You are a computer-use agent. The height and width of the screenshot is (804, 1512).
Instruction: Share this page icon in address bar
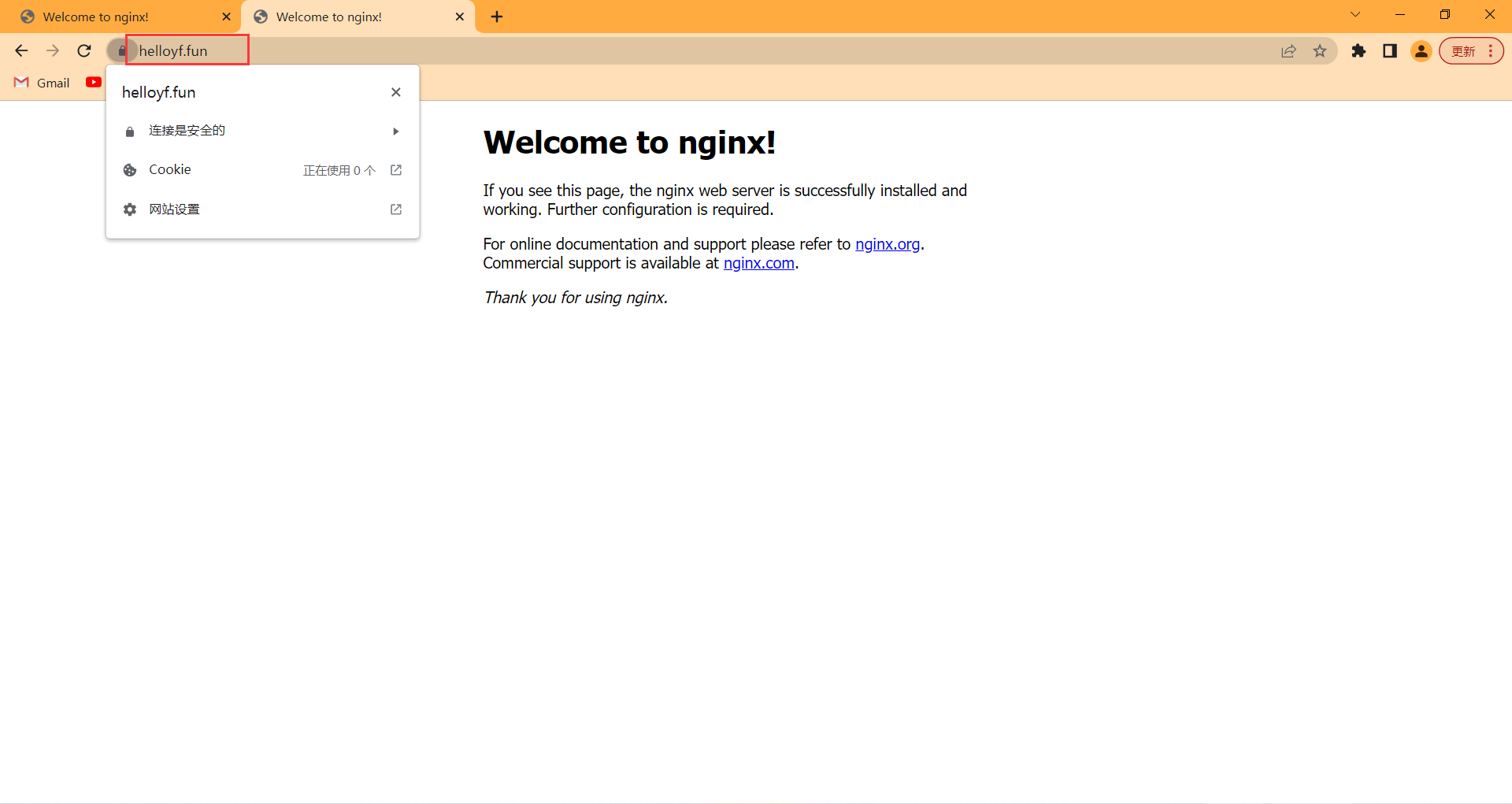(x=1288, y=51)
